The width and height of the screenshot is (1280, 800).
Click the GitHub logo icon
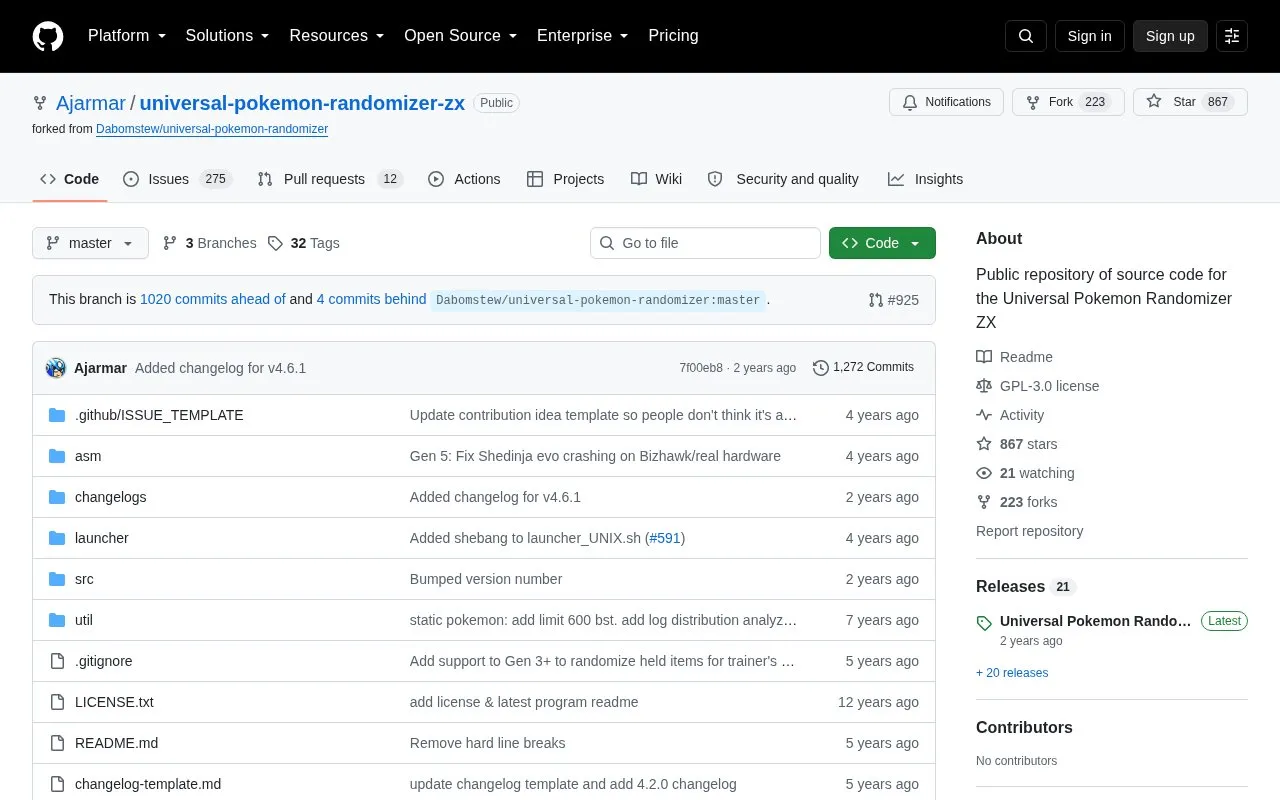click(x=48, y=36)
